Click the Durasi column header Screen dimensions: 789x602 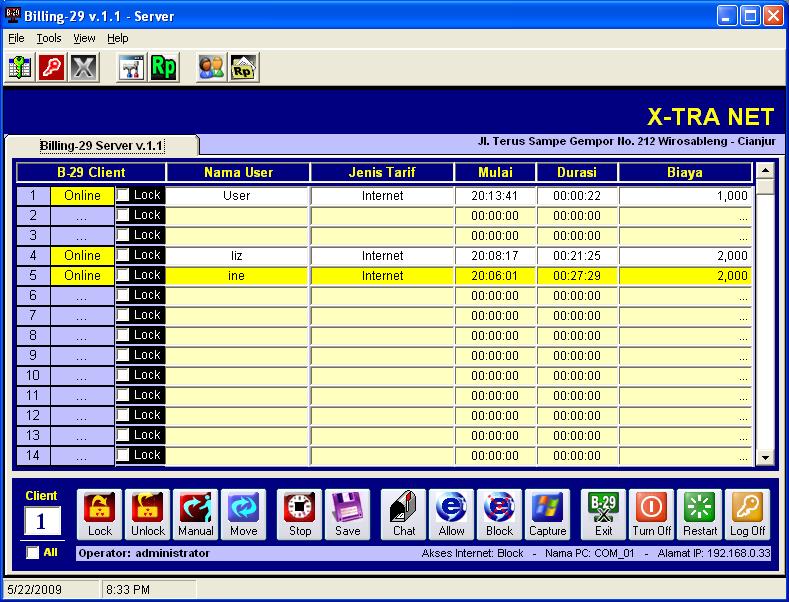(x=577, y=172)
